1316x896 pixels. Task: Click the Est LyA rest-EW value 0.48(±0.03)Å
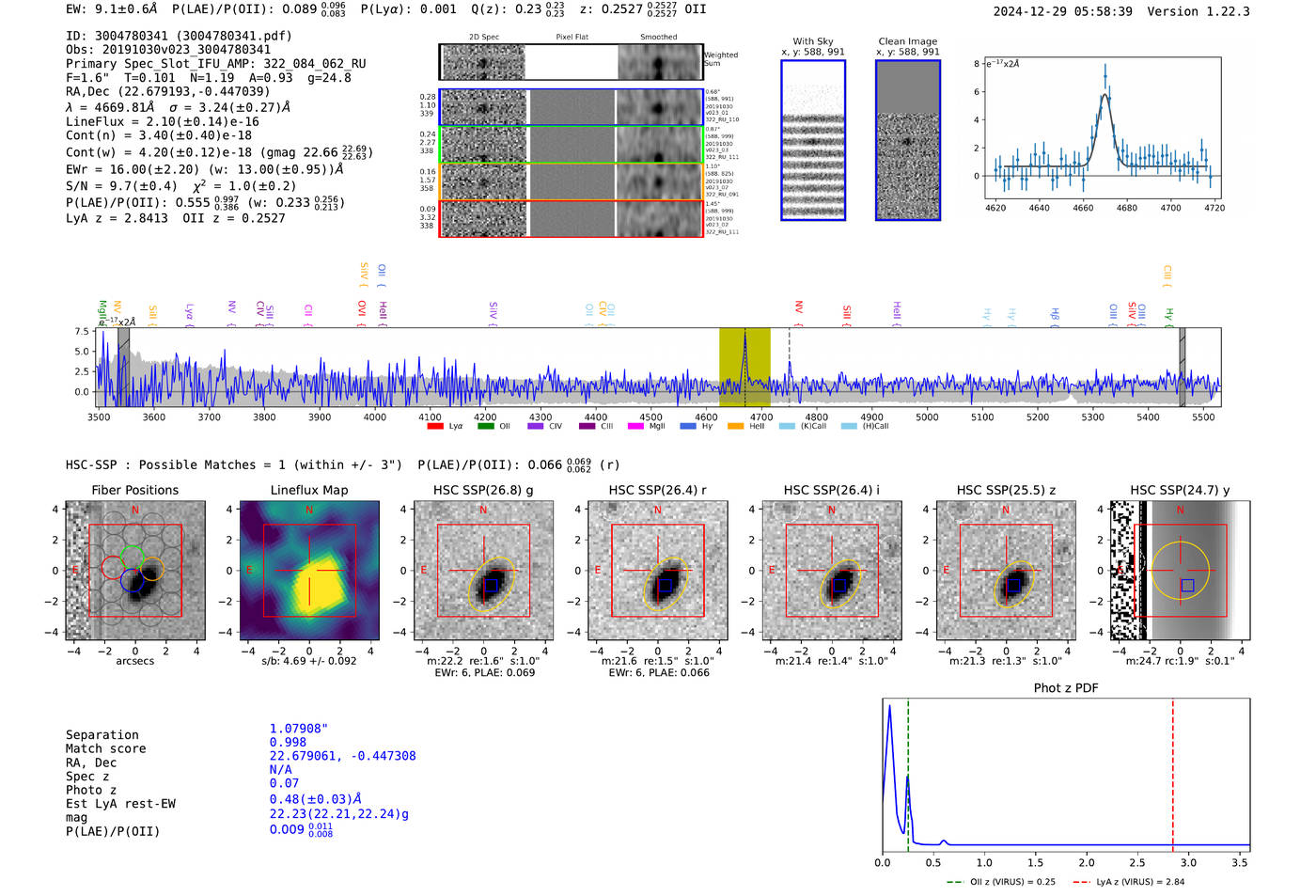[316, 799]
